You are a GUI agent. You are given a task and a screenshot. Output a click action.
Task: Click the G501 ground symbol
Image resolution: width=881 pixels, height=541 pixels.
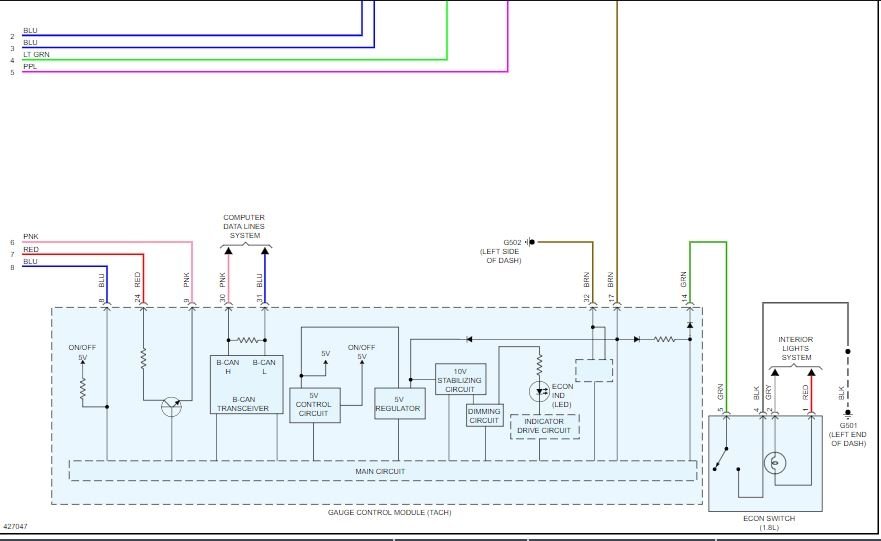click(x=848, y=415)
